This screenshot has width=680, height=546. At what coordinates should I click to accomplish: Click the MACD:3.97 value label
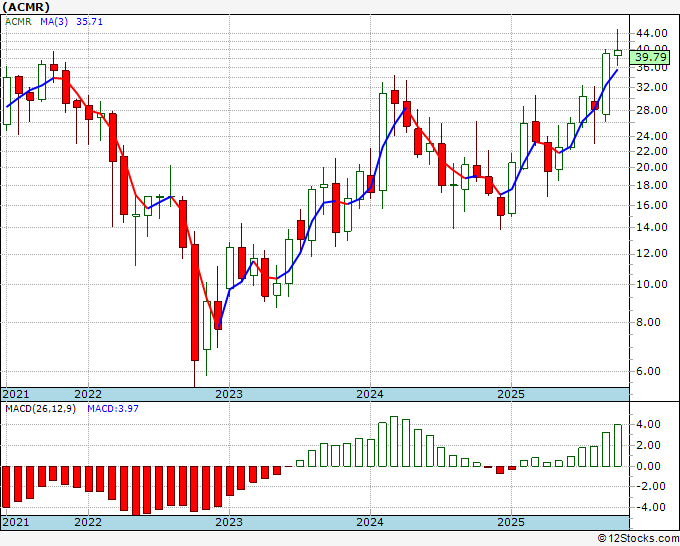113,409
